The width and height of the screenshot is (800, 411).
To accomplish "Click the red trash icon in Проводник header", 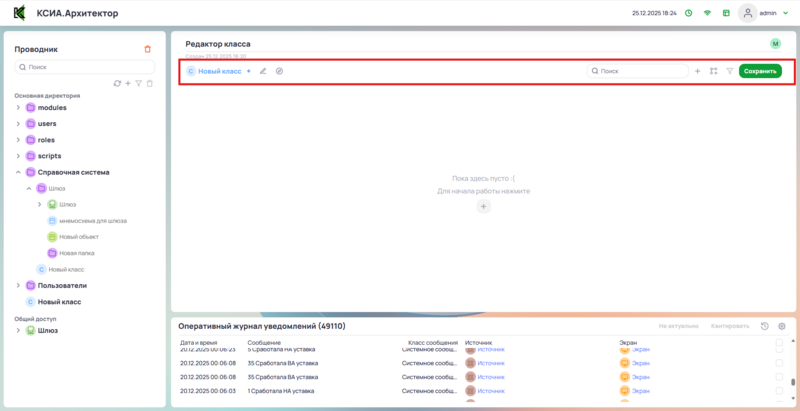I will coord(148,49).
